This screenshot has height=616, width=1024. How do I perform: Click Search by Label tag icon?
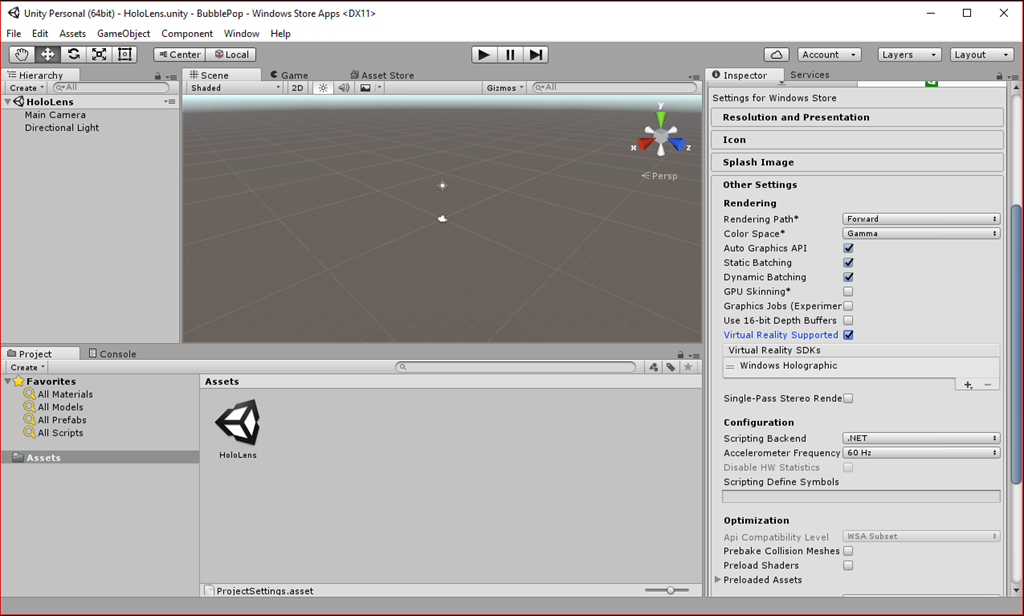pos(671,367)
